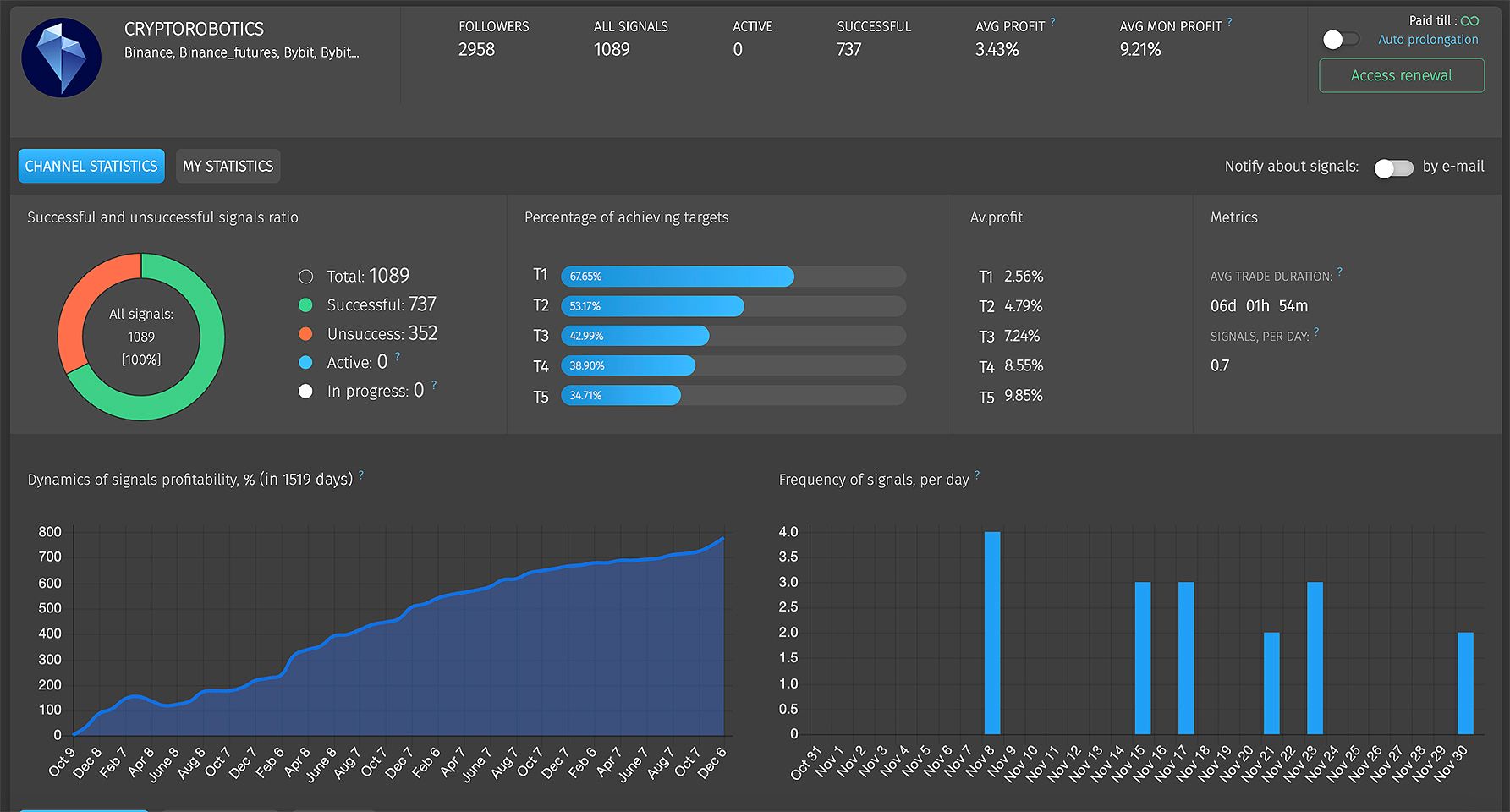Switch to MY STATISTICS tab
1510x812 pixels.
[x=228, y=166]
